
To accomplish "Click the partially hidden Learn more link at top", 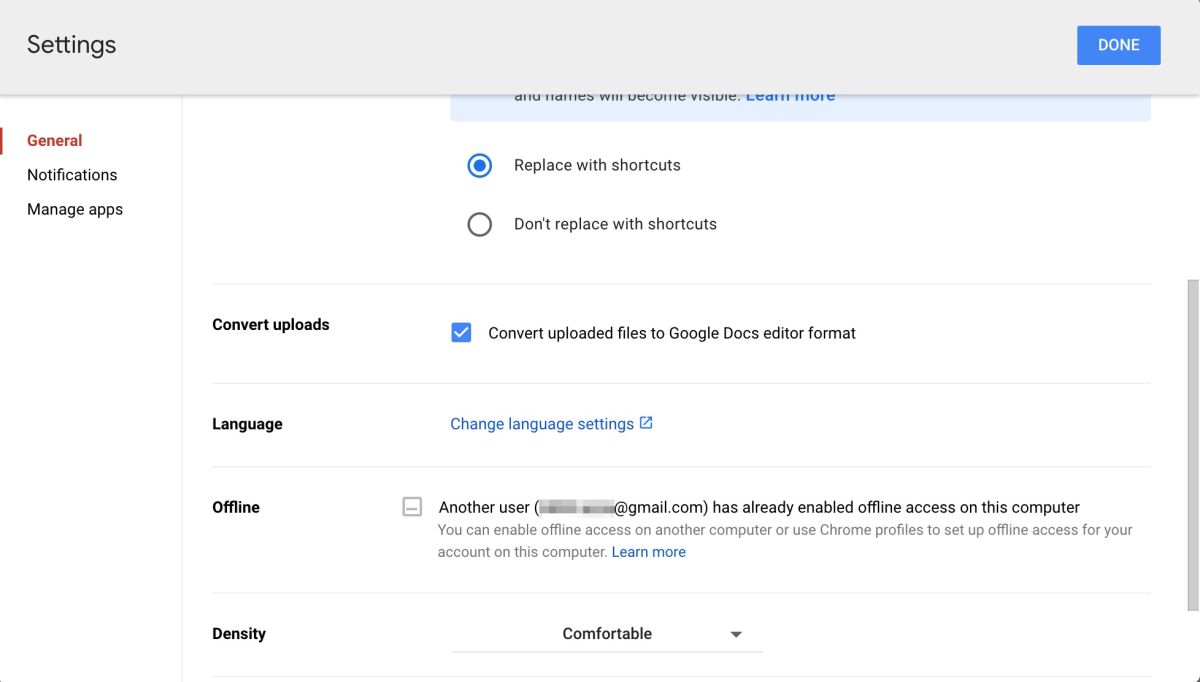I will (x=790, y=97).
